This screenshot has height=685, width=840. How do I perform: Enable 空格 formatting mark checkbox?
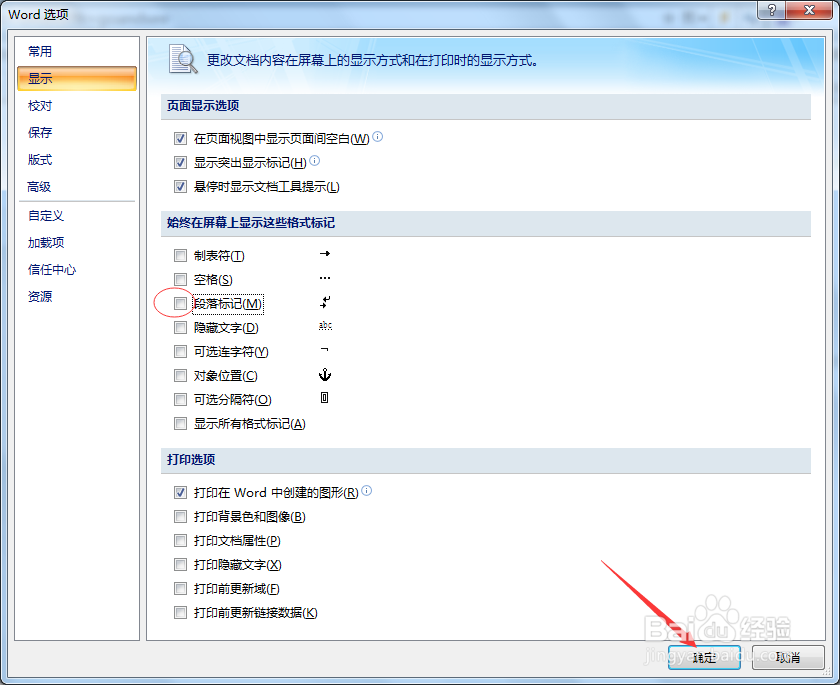point(181,280)
